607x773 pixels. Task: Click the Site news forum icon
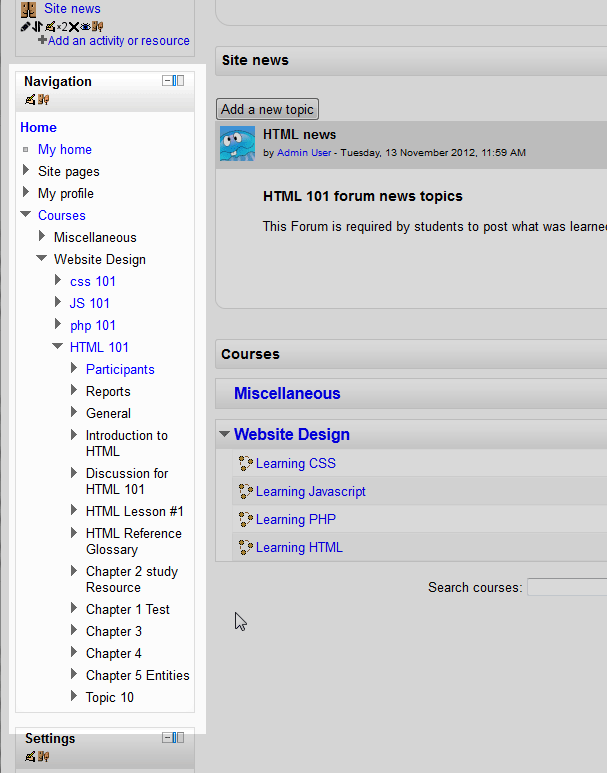(28, 9)
